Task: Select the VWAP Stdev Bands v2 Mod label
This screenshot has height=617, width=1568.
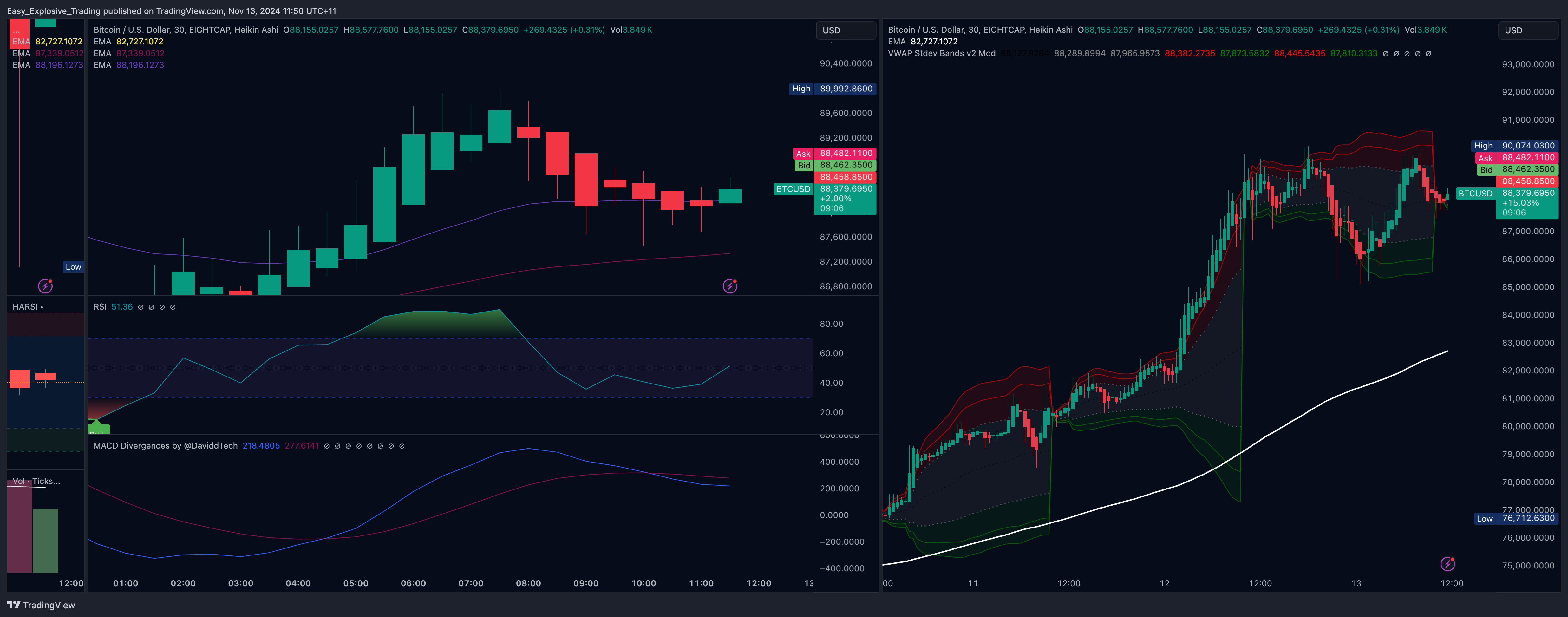Action: pos(942,54)
